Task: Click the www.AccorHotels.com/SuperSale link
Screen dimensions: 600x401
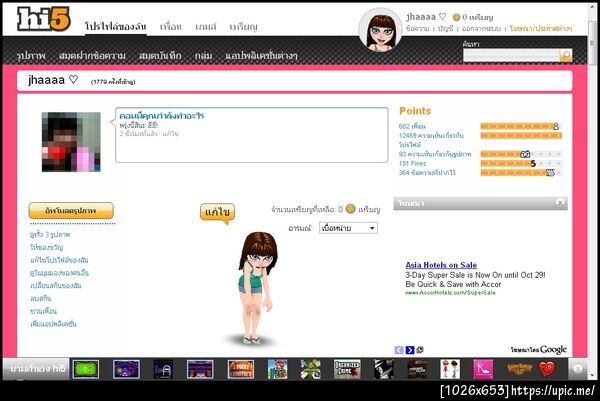Action: (450, 293)
